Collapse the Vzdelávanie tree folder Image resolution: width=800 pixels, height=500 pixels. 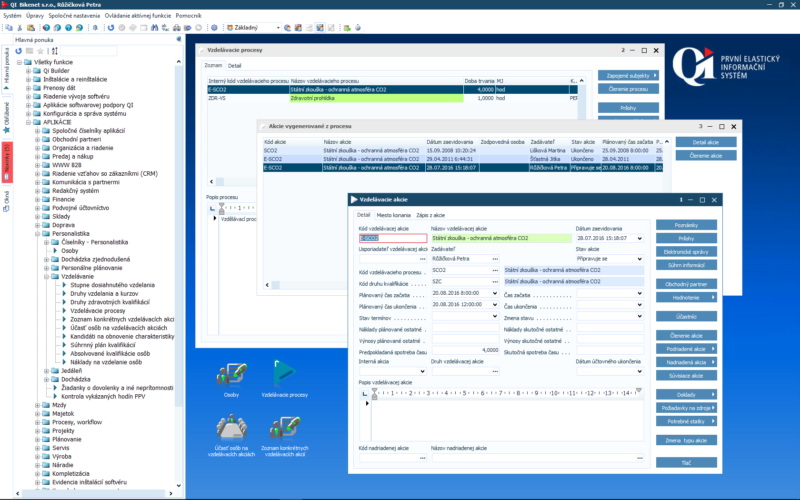tap(45, 276)
